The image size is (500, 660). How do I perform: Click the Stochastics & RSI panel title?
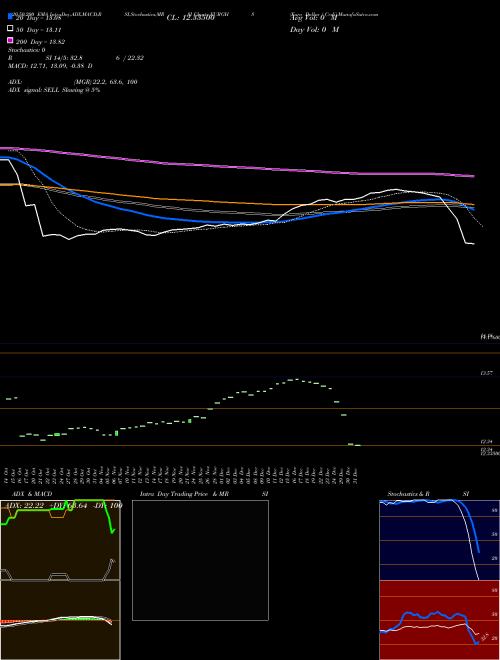click(428, 494)
